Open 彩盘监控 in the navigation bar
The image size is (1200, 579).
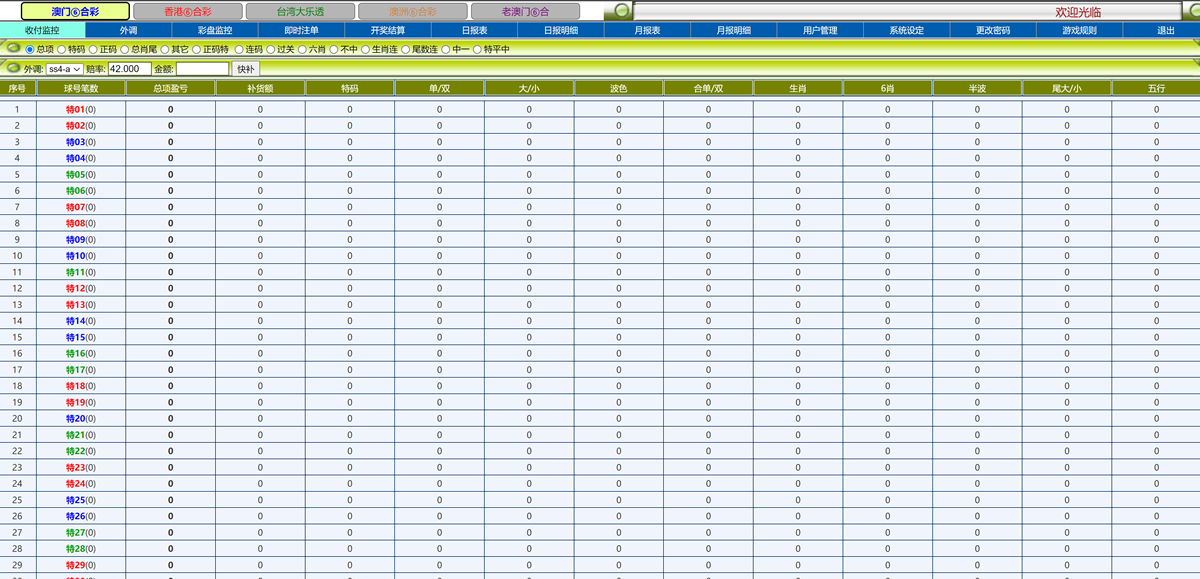pos(214,30)
